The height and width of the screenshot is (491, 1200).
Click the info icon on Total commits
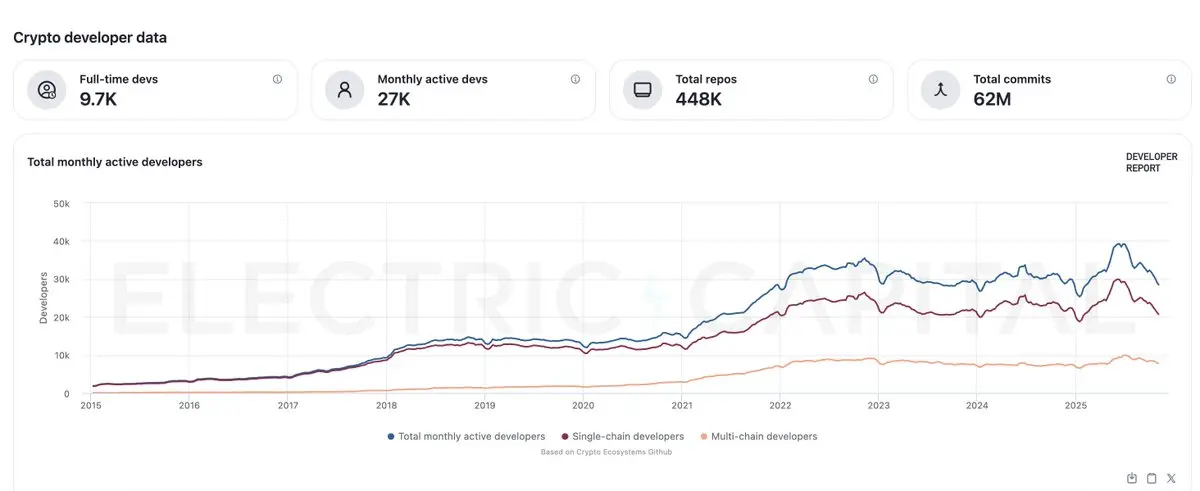pyautogui.click(x=1171, y=79)
